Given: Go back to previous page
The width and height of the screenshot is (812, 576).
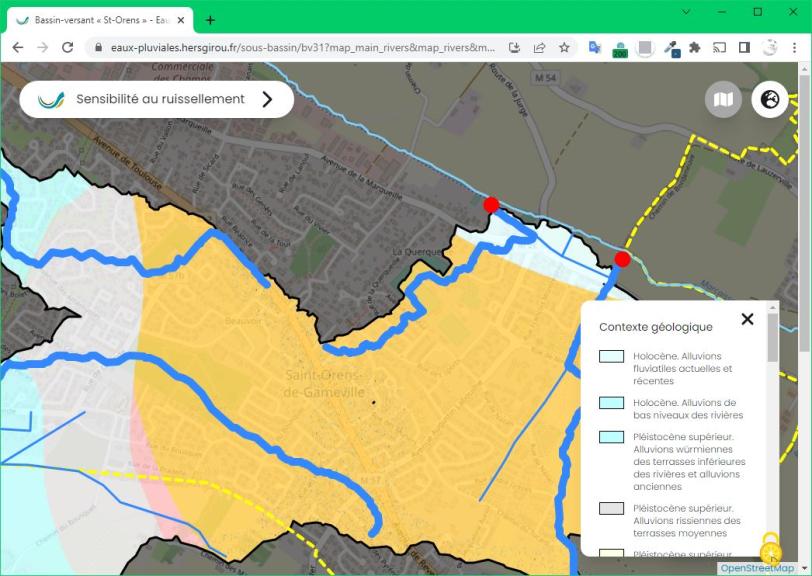Looking at the screenshot, I should (x=17, y=47).
